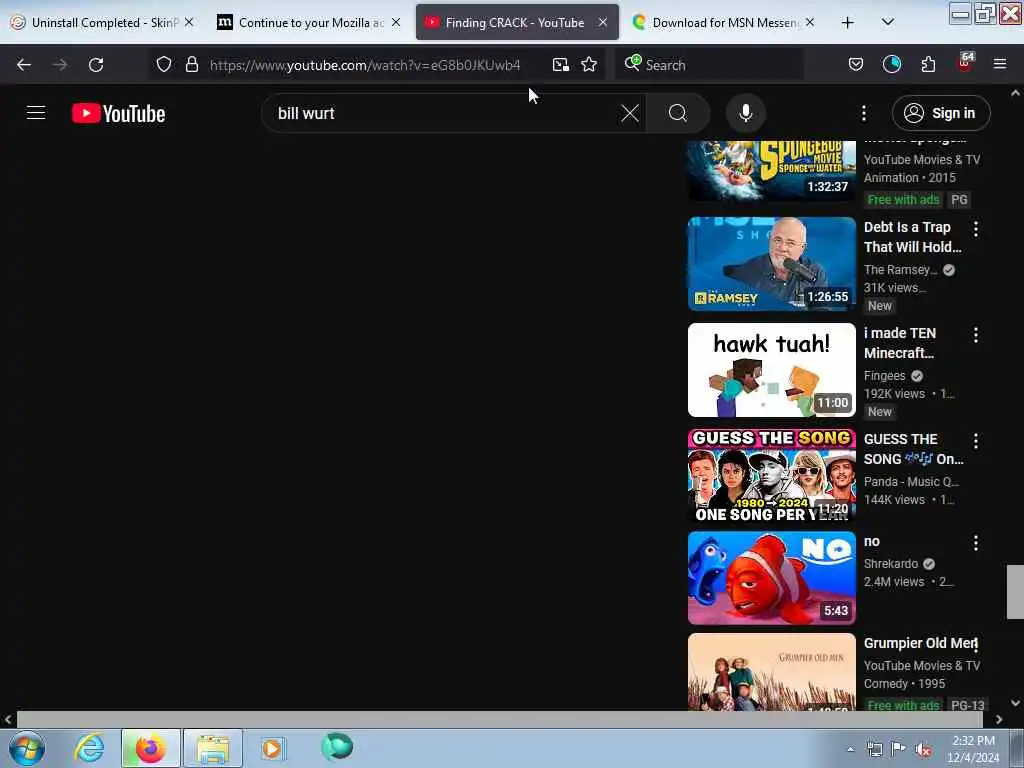Click the horizontal page scrollbar

pos(500,719)
